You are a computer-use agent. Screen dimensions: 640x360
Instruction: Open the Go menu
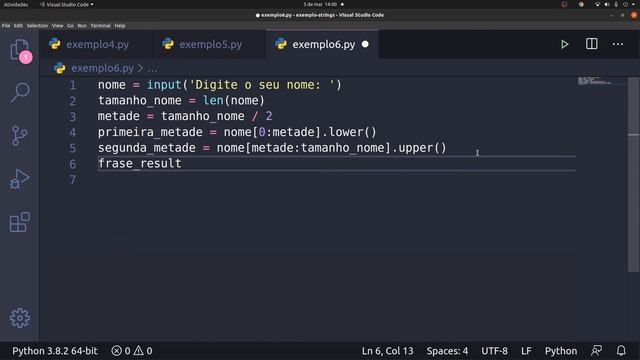click(70, 25)
